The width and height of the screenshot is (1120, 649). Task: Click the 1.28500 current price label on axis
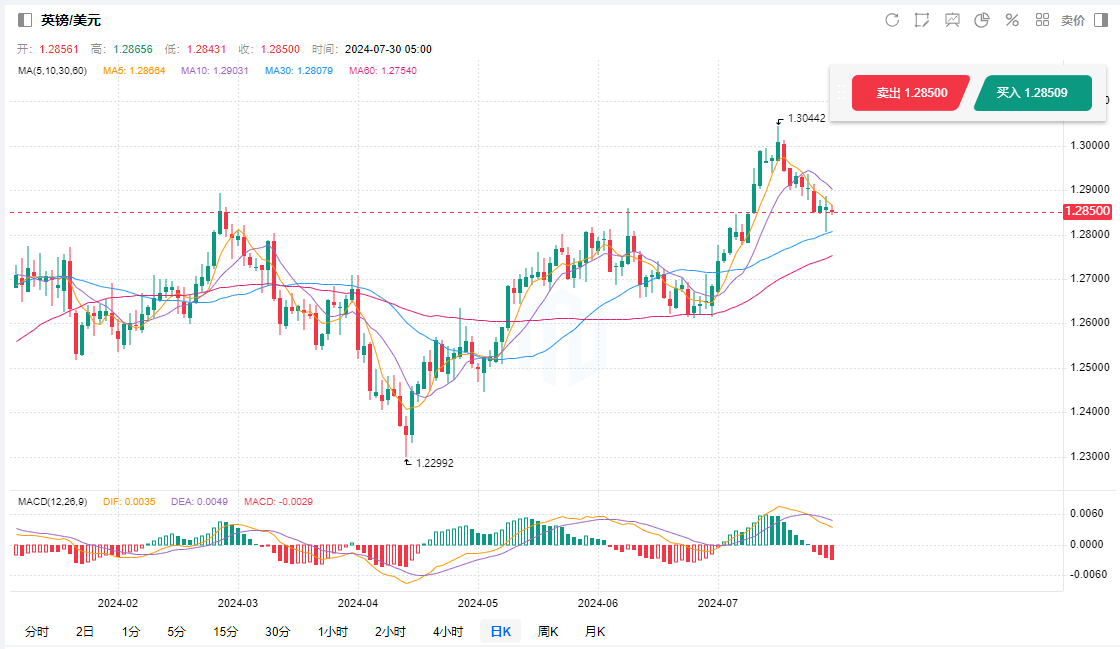coord(1088,211)
